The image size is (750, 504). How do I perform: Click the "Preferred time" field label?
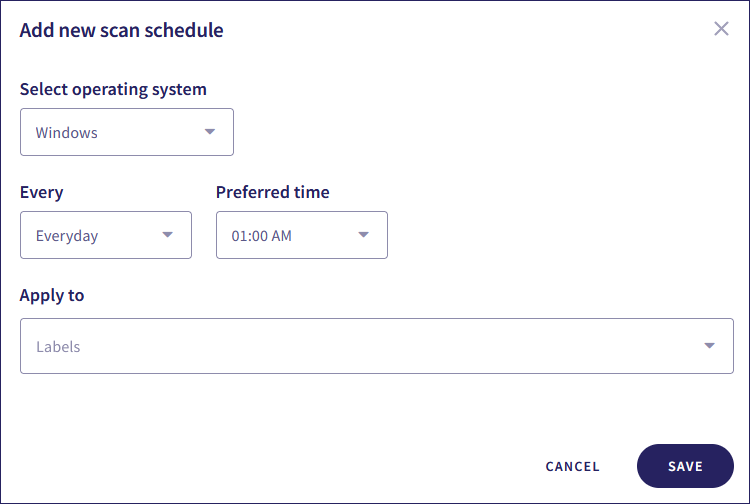click(x=272, y=192)
